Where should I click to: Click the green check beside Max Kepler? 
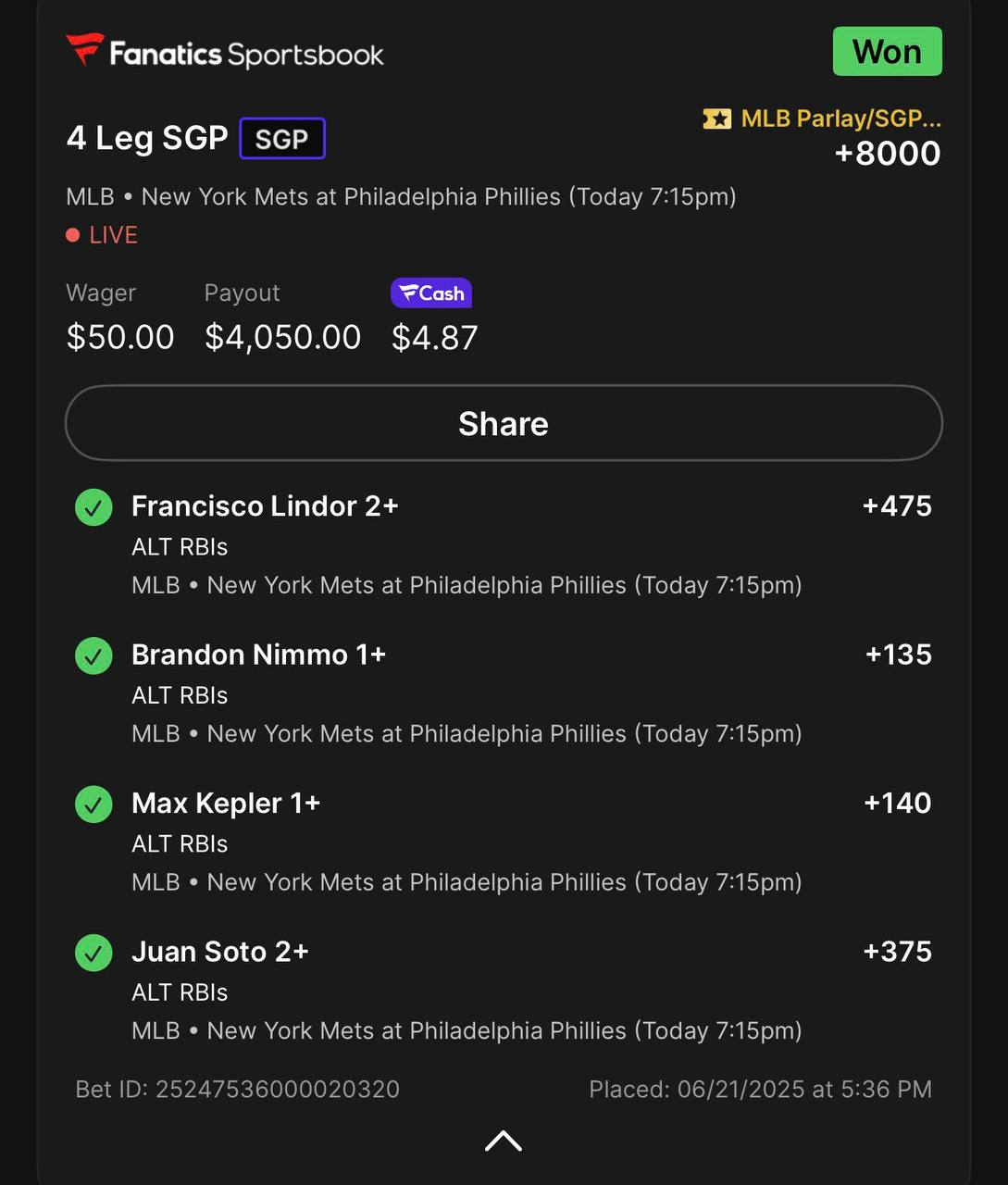[x=93, y=805]
